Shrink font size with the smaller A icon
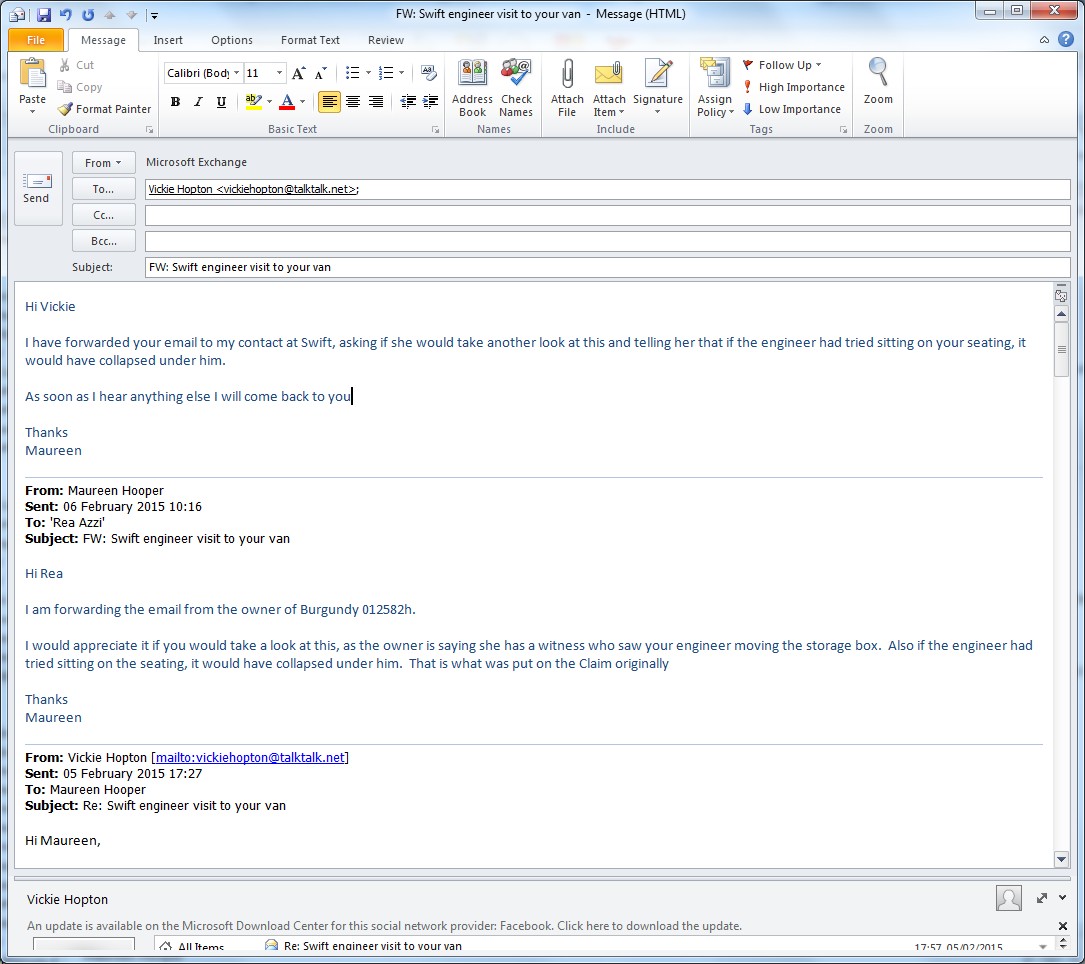 320,73
